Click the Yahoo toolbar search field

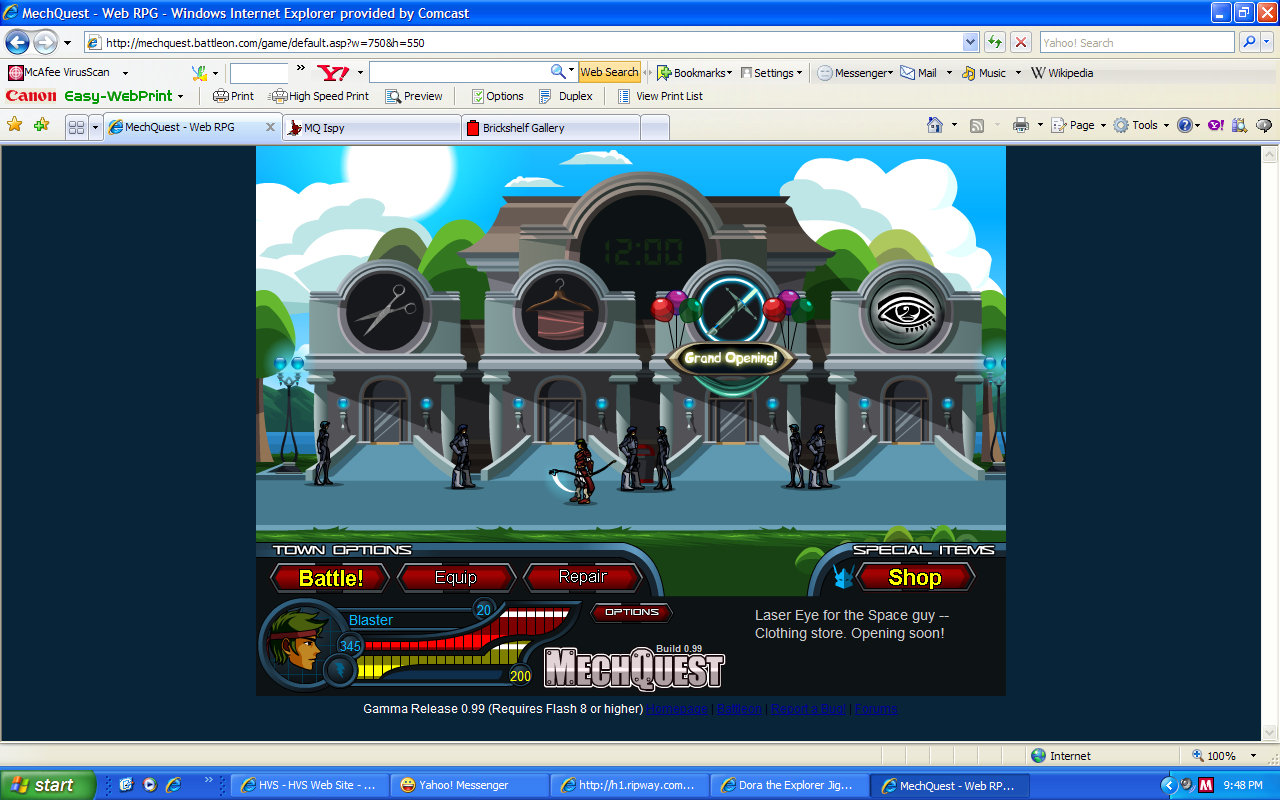click(460, 73)
